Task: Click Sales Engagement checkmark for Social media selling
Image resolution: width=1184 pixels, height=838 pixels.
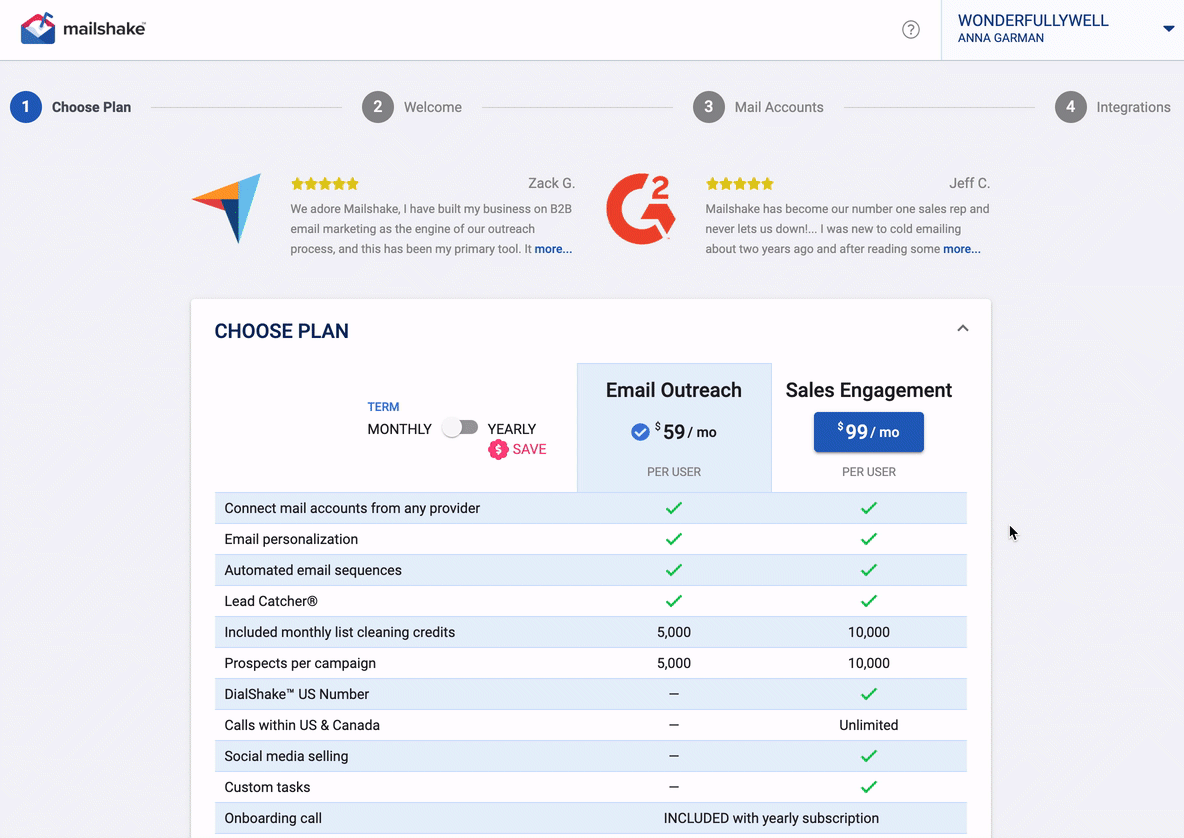Action: [x=868, y=756]
